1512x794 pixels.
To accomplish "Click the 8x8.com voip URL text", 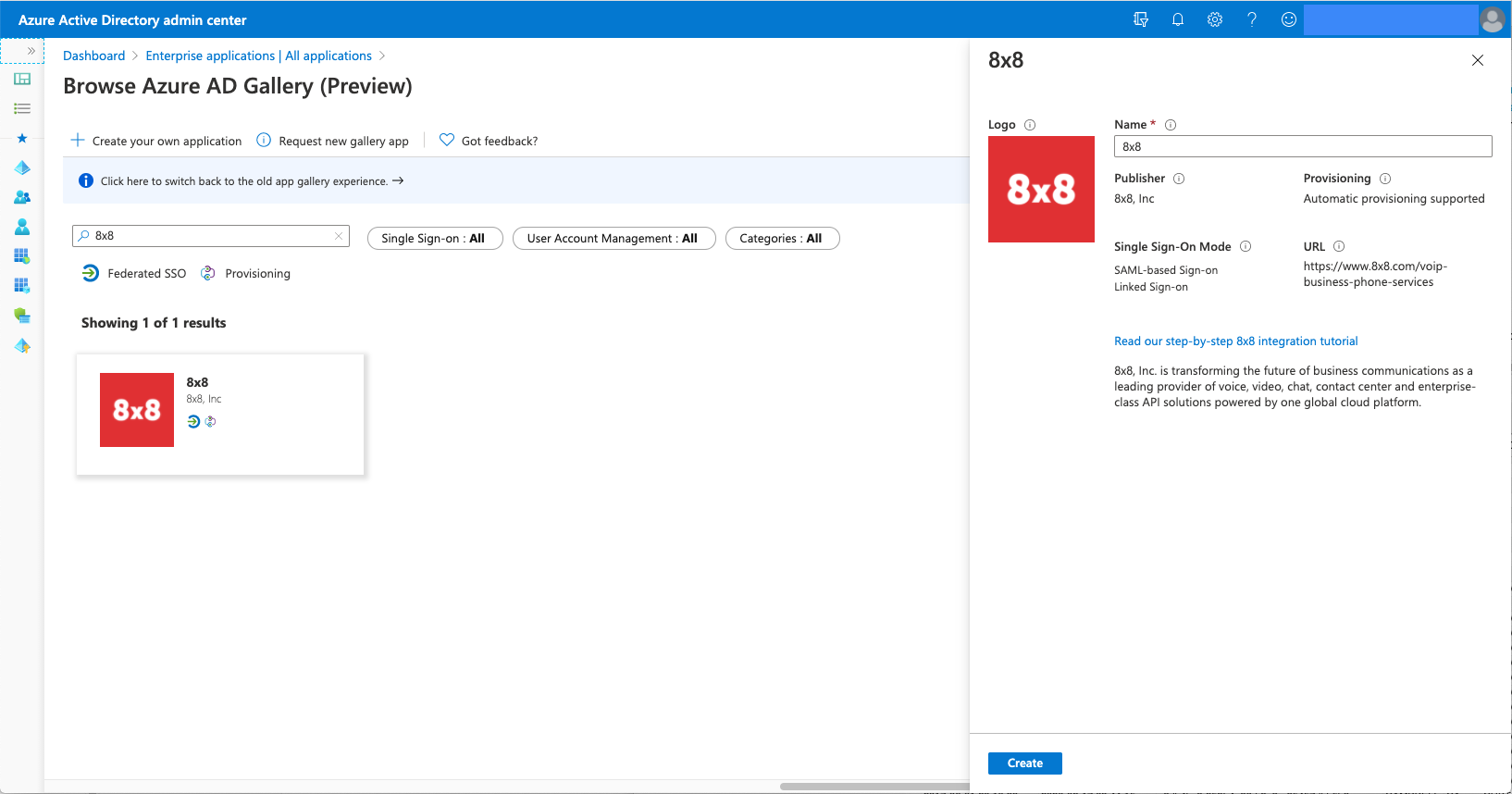I will pos(1375,274).
